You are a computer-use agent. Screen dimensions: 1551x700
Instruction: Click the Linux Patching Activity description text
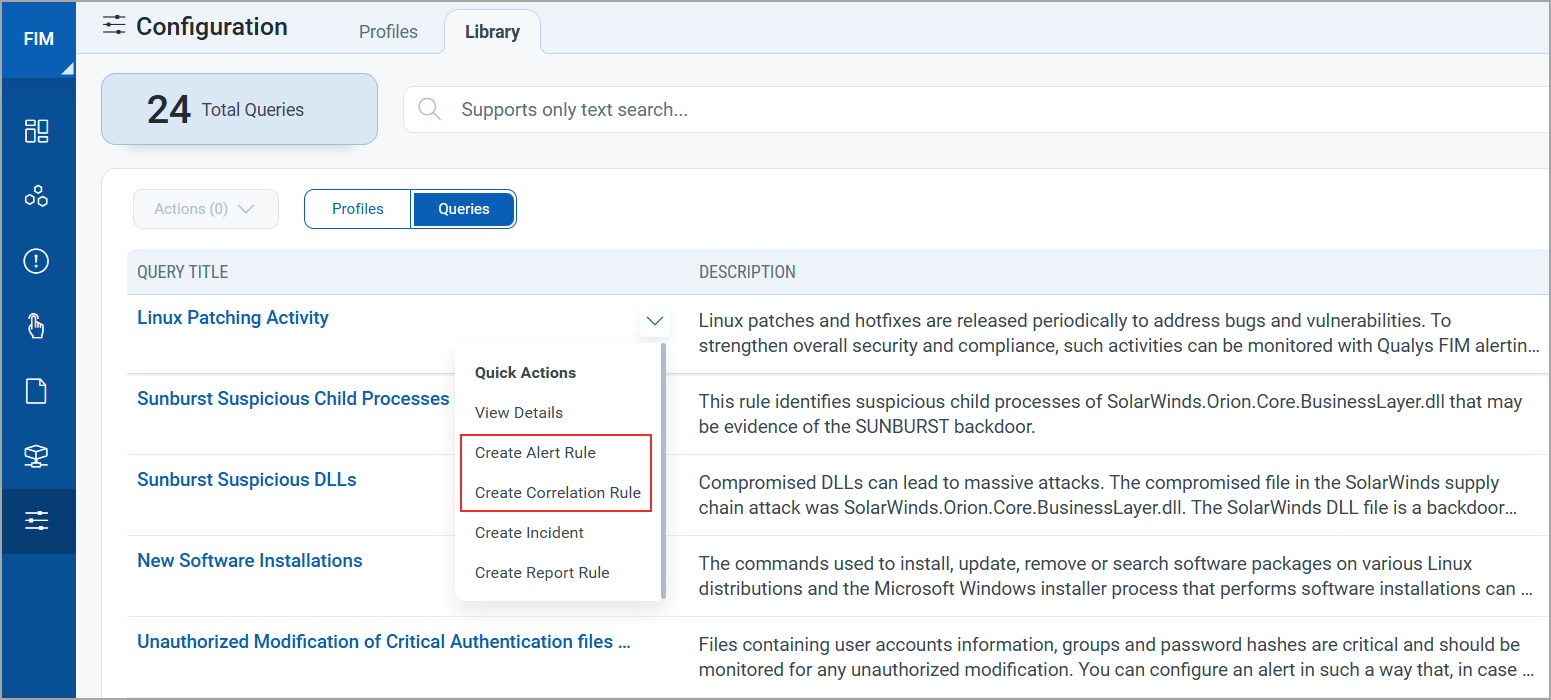[x=1119, y=334]
